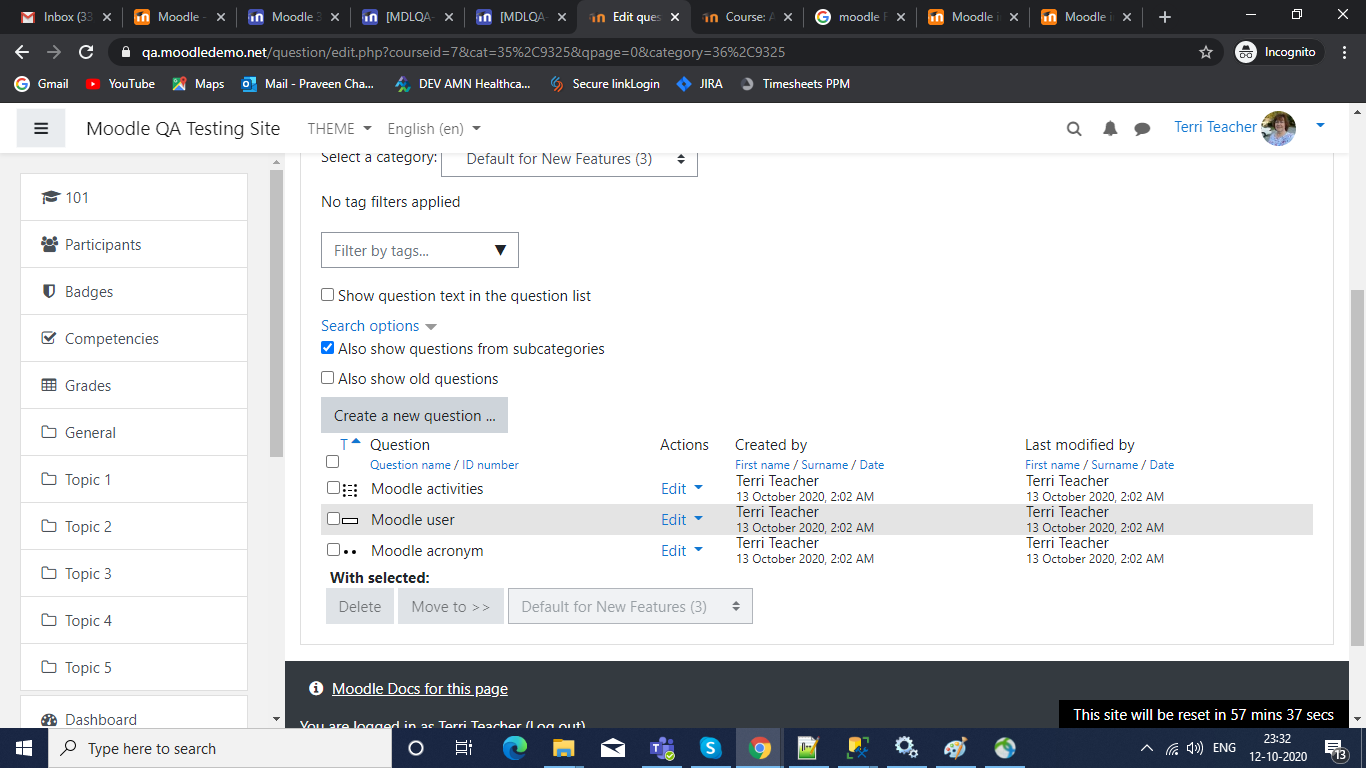Open File Explorer from the taskbar
This screenshot has height=768, width=1366.
pyautogui.click(x=564, y=748)
